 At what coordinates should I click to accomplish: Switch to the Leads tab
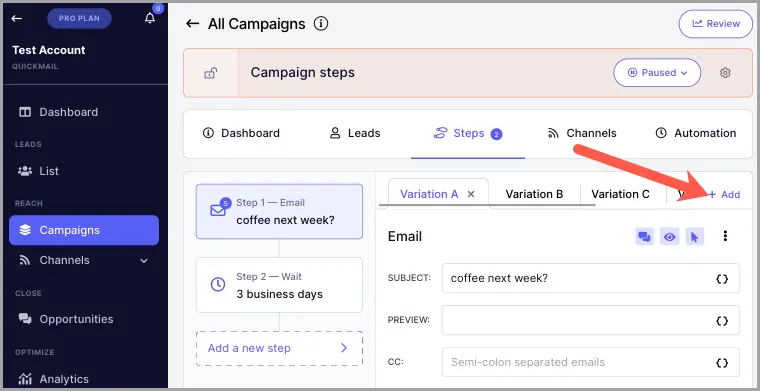355,133
